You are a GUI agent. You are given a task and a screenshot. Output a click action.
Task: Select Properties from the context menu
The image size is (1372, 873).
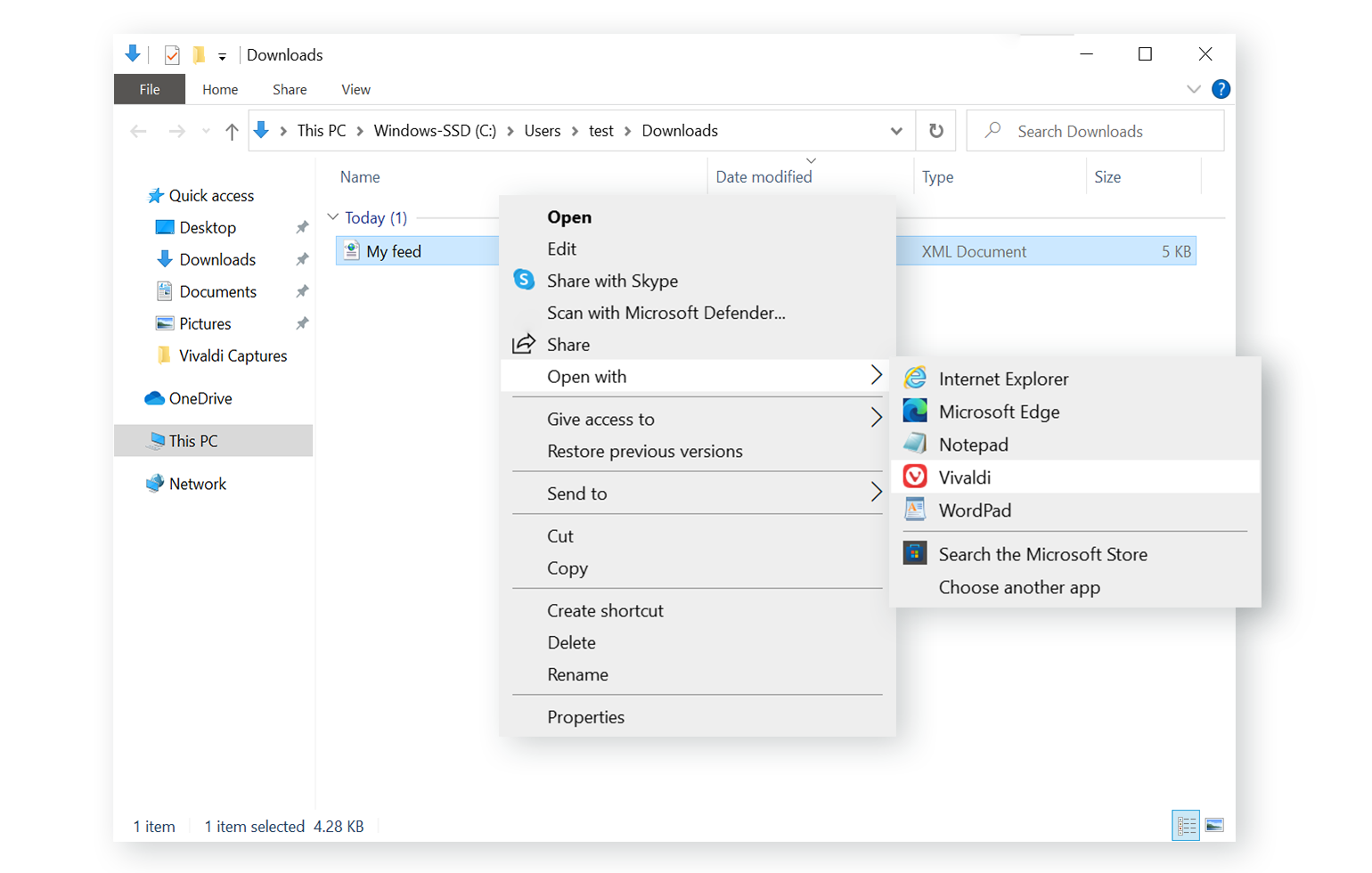[585, 717]
